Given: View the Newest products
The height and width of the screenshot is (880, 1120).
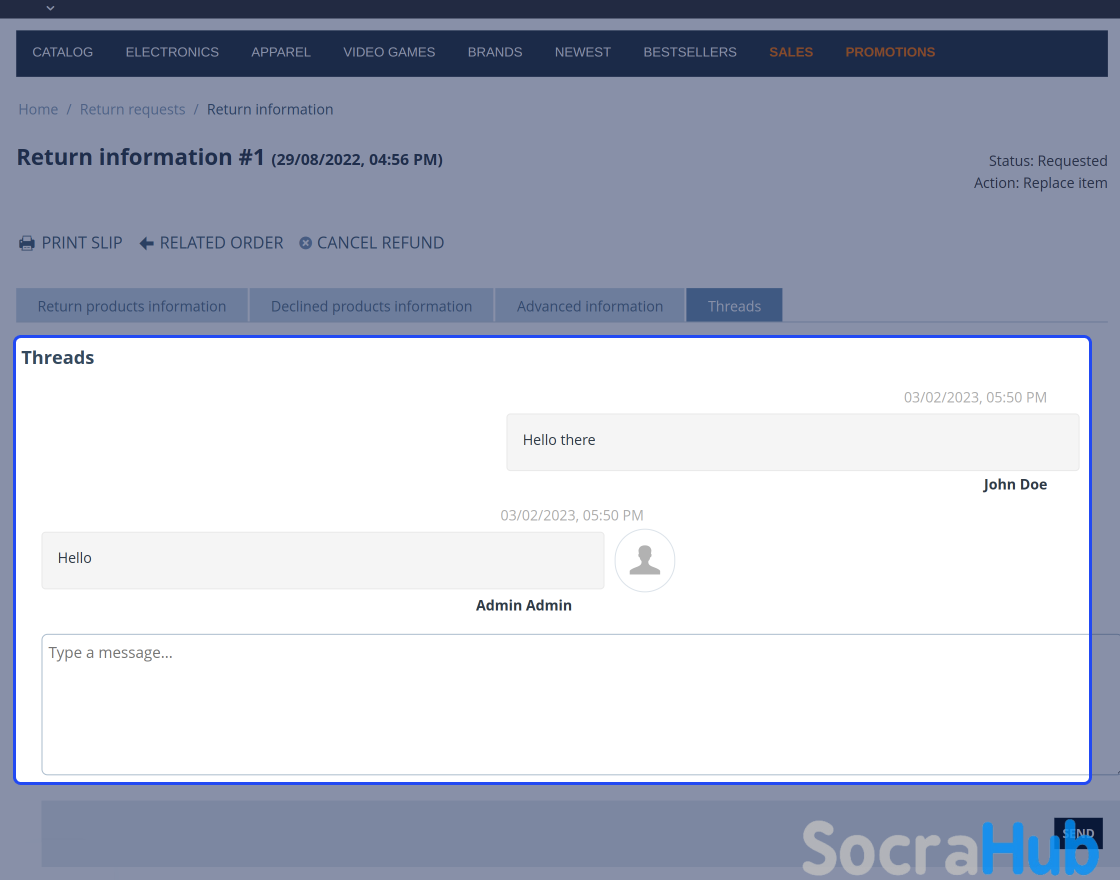Looking at the screenshot, I should [x=583, y=52].
